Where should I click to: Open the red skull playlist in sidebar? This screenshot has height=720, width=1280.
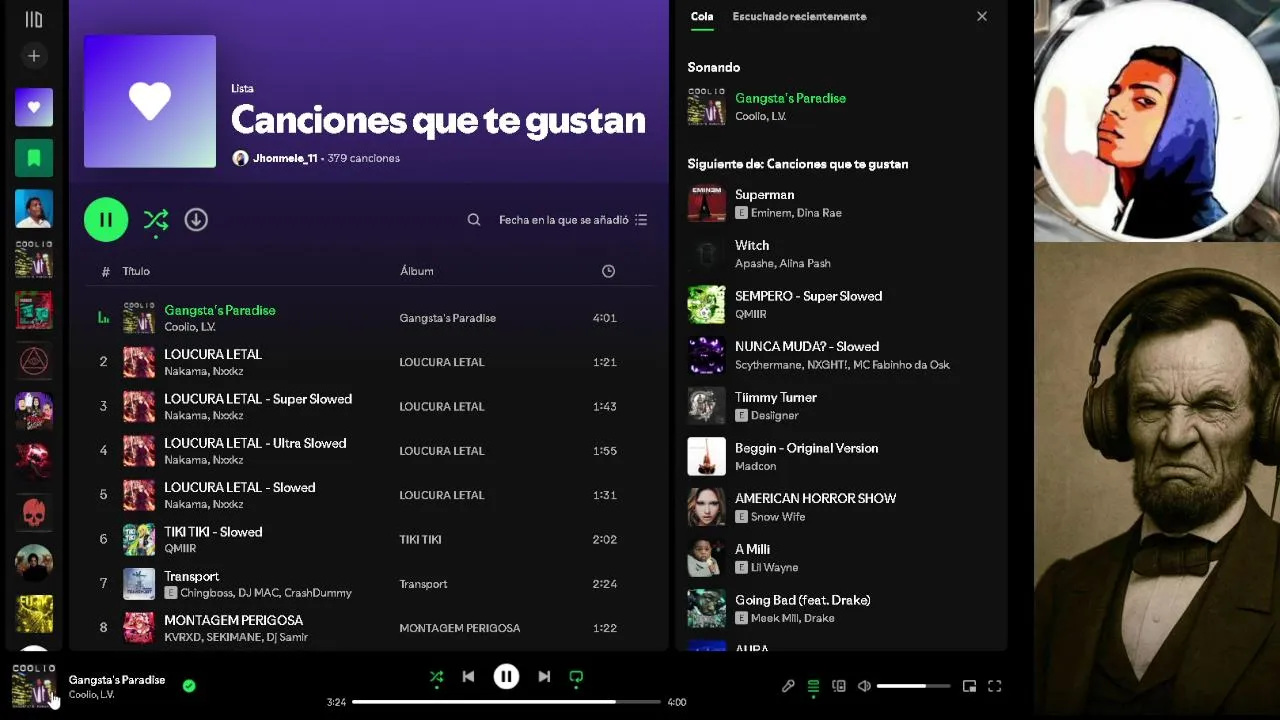(x=34, y=513)
